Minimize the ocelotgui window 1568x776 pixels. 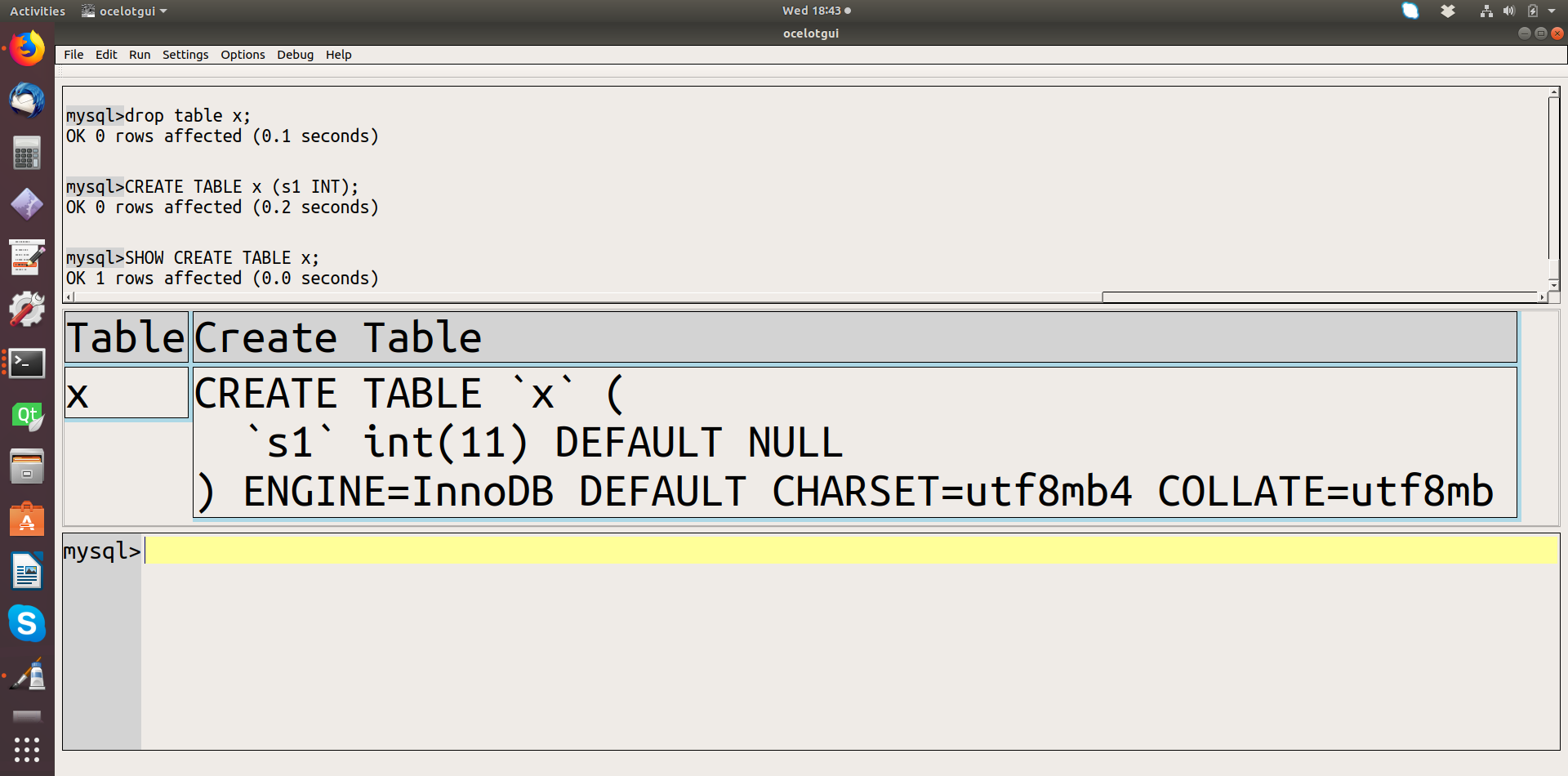click(x=1524, y=33)
